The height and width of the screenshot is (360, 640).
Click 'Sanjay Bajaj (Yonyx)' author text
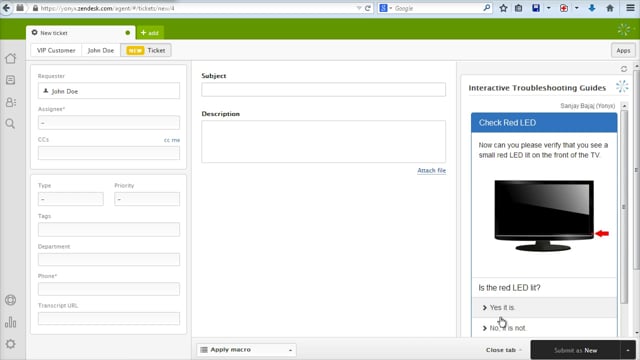click(x=587, y=106)
